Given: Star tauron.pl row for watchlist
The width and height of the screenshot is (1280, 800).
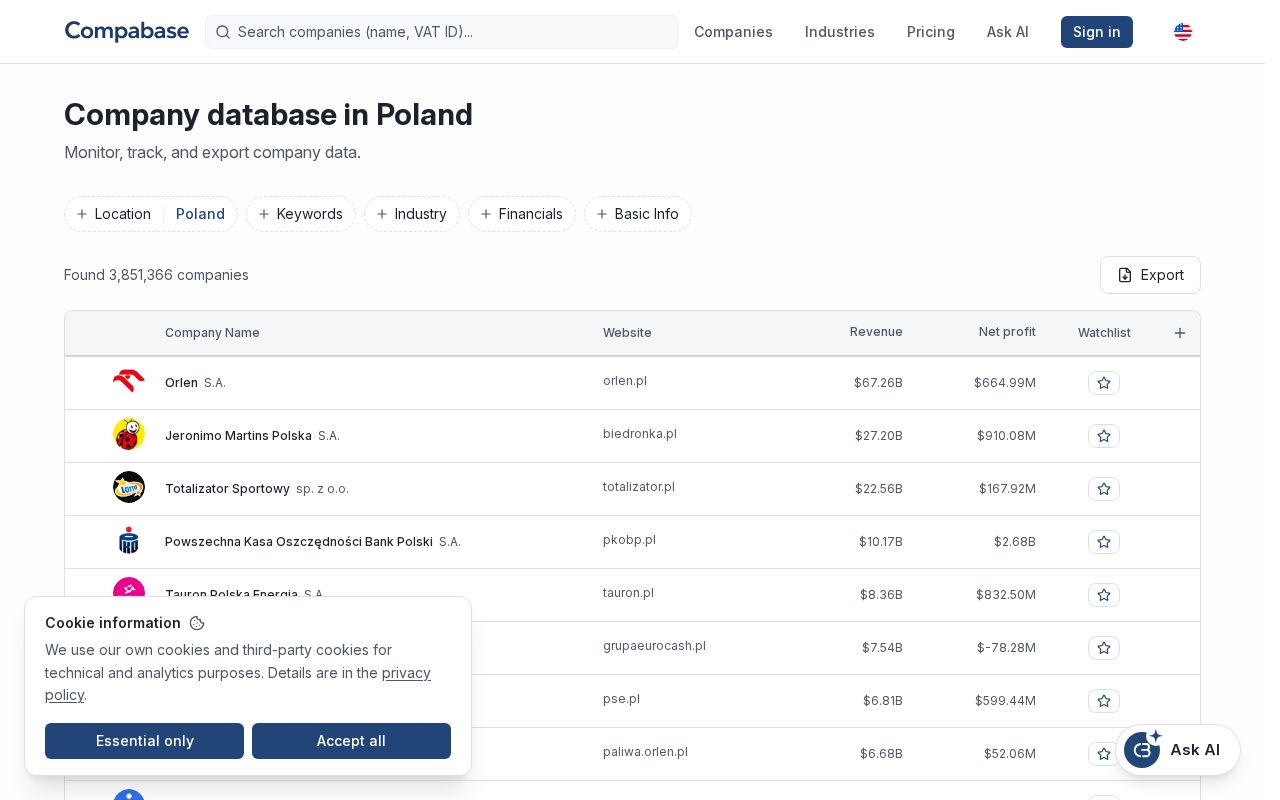Looking at the screenshot, I should coord(1104,595).
